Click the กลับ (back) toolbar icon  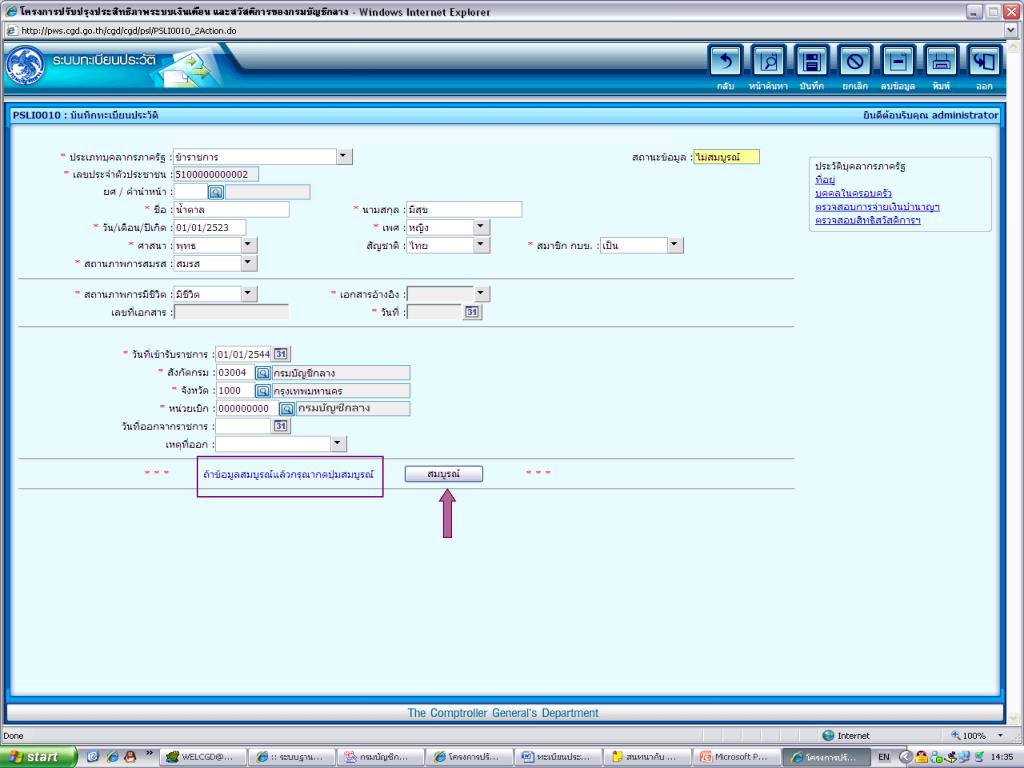coord(726,62)
